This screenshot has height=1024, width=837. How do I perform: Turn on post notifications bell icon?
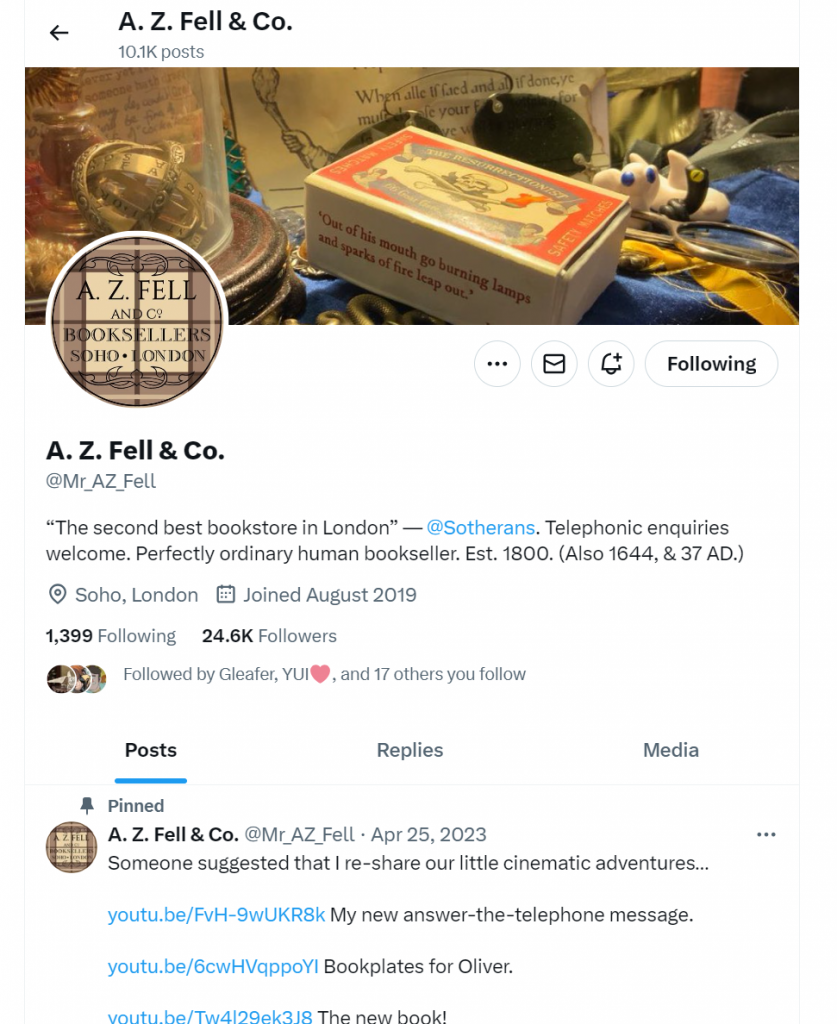click(611, 364)
